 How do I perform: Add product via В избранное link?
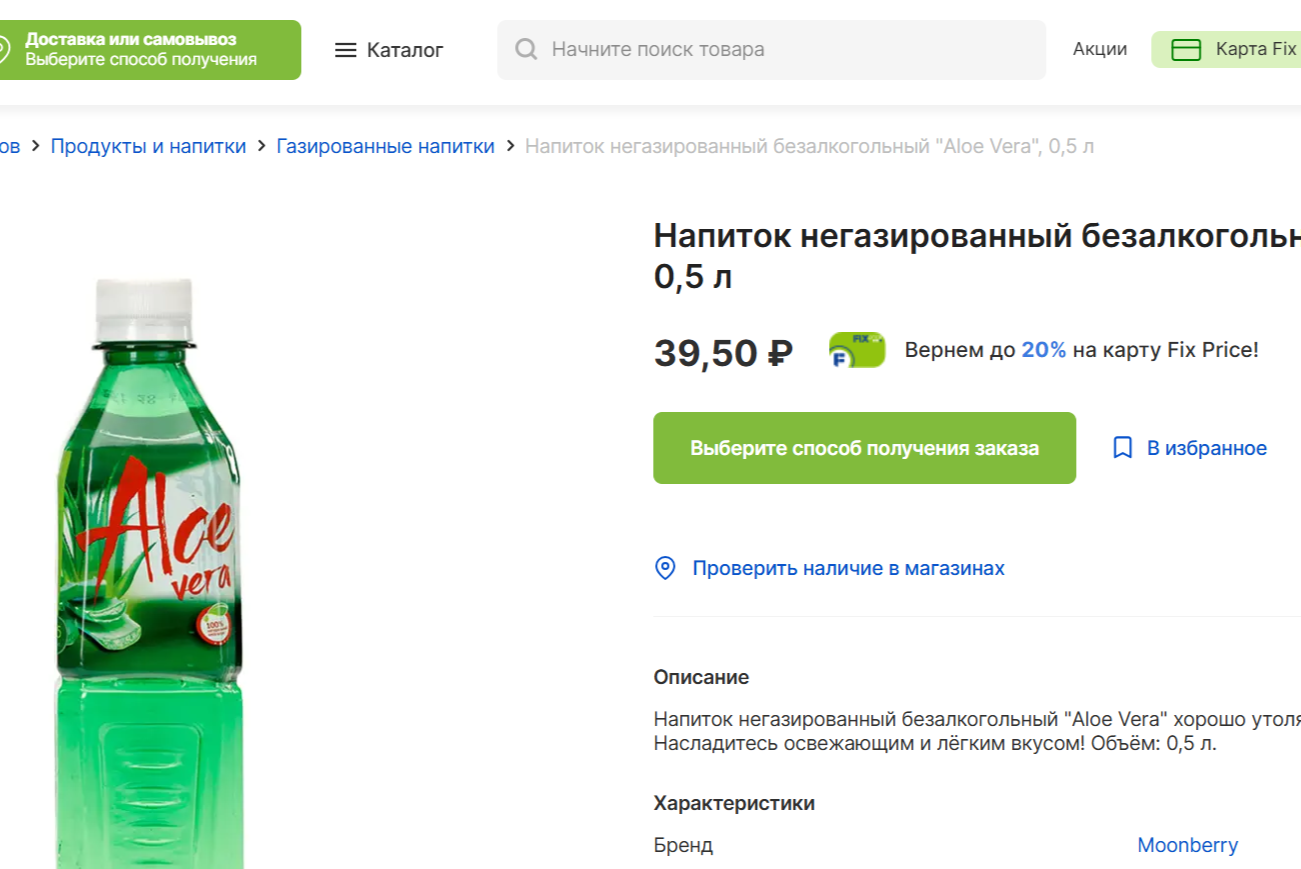coord(1206,448)
